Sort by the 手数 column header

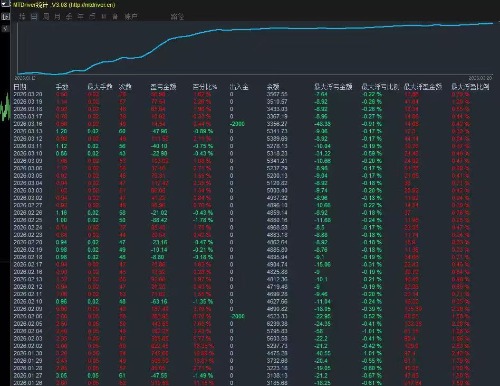[x=62, y=87]
